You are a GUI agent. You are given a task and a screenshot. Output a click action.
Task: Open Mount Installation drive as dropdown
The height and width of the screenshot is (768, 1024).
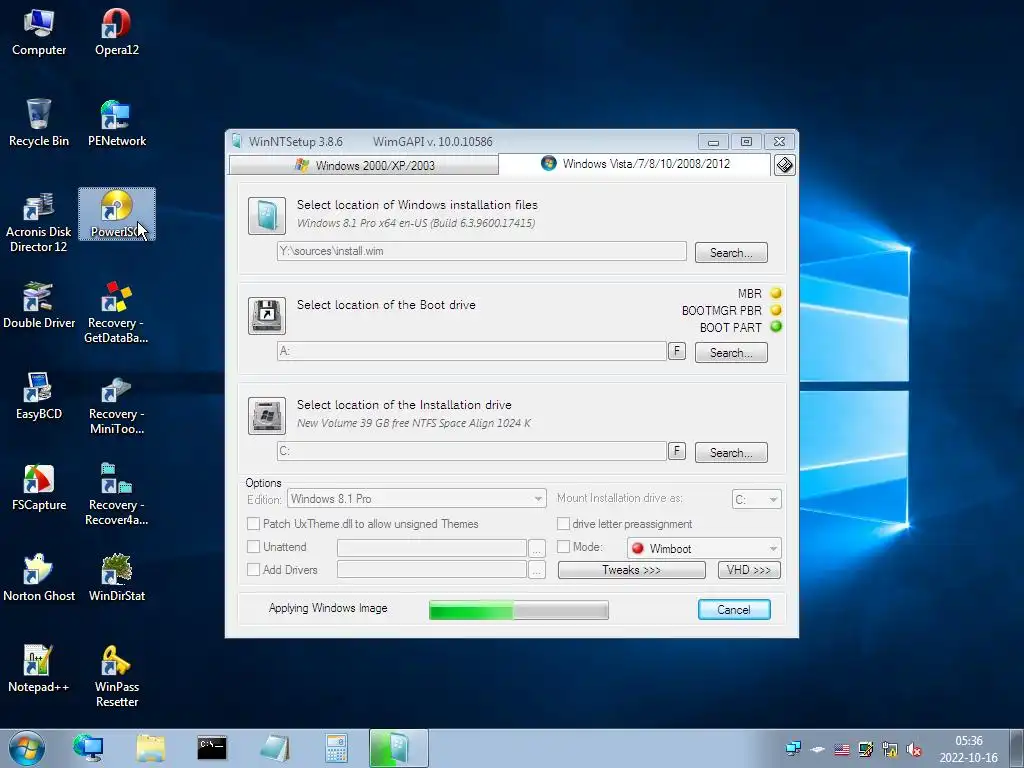pyautogui.click(x=756, y=500)
